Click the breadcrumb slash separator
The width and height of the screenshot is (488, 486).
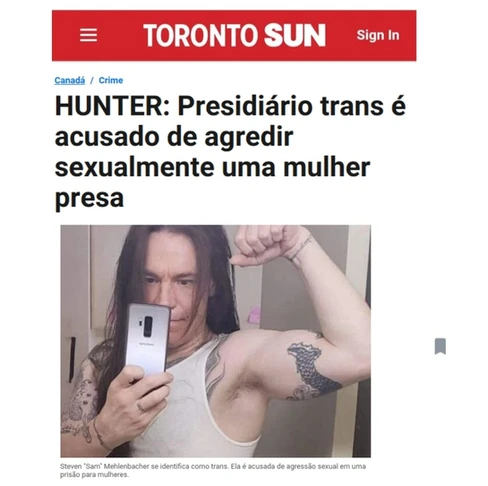tap(92, 80)
